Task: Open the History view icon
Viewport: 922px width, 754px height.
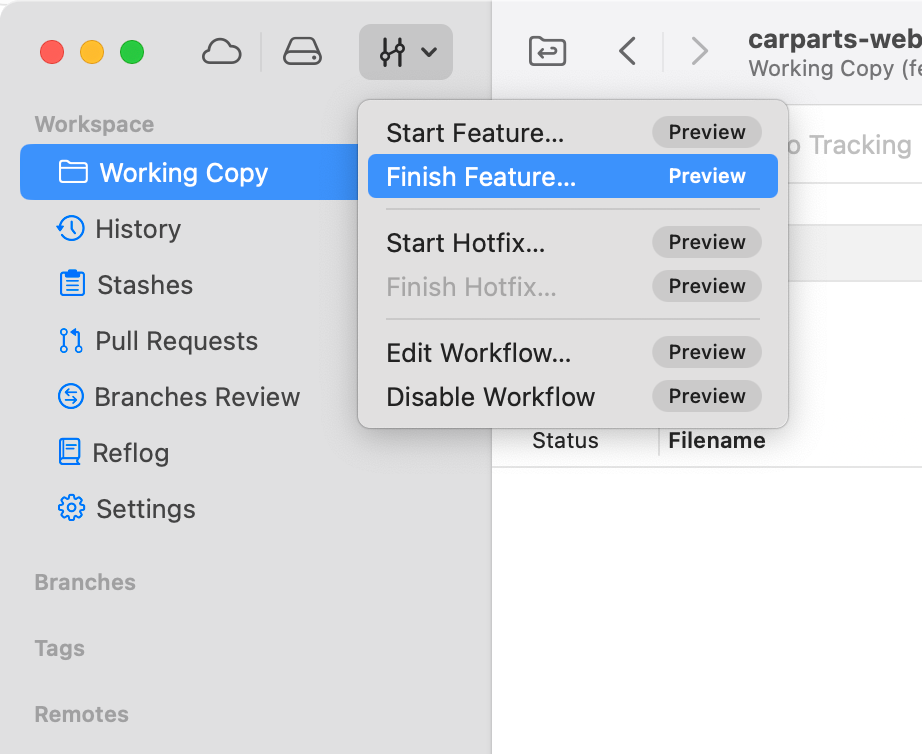Action: click(70, 229)
